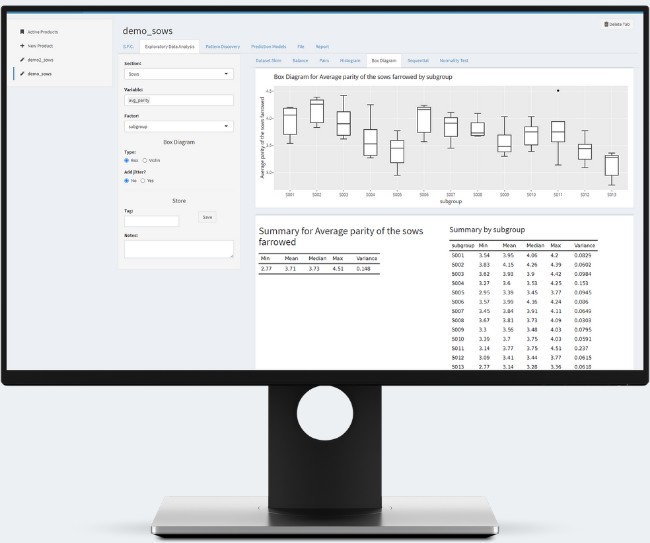Click the S013 row label in subgroup table
Image resolution: width=650 pixels, height=543 pixels.
458,367
